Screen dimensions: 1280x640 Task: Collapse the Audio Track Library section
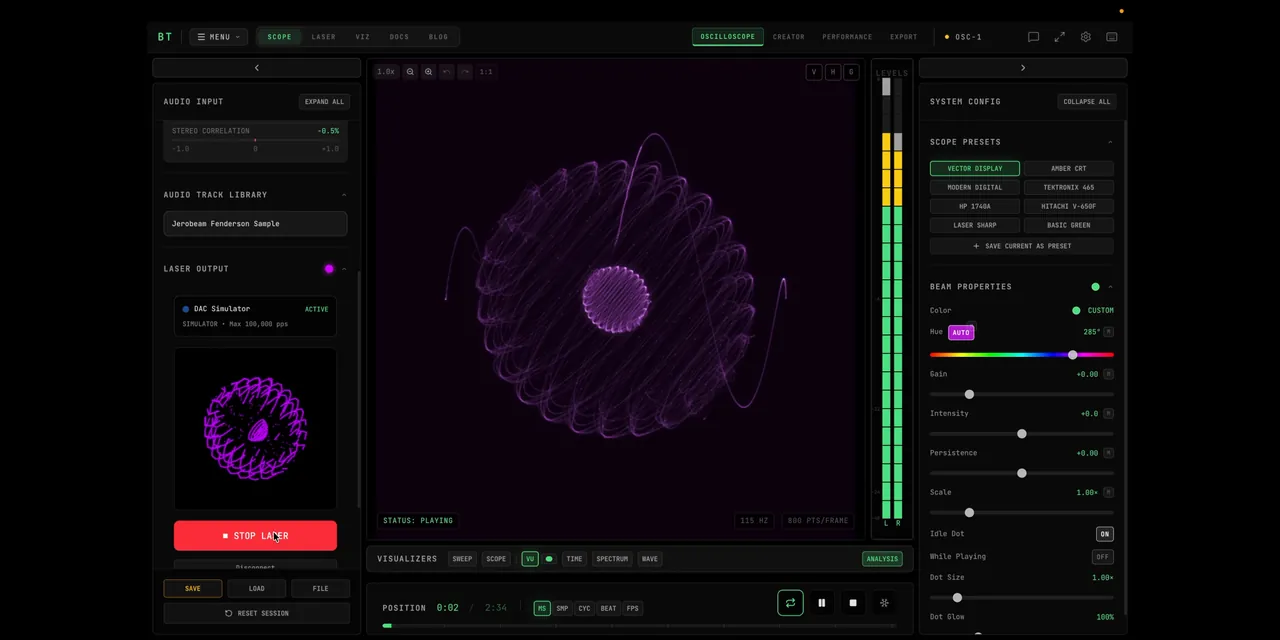tap(344, 195)
